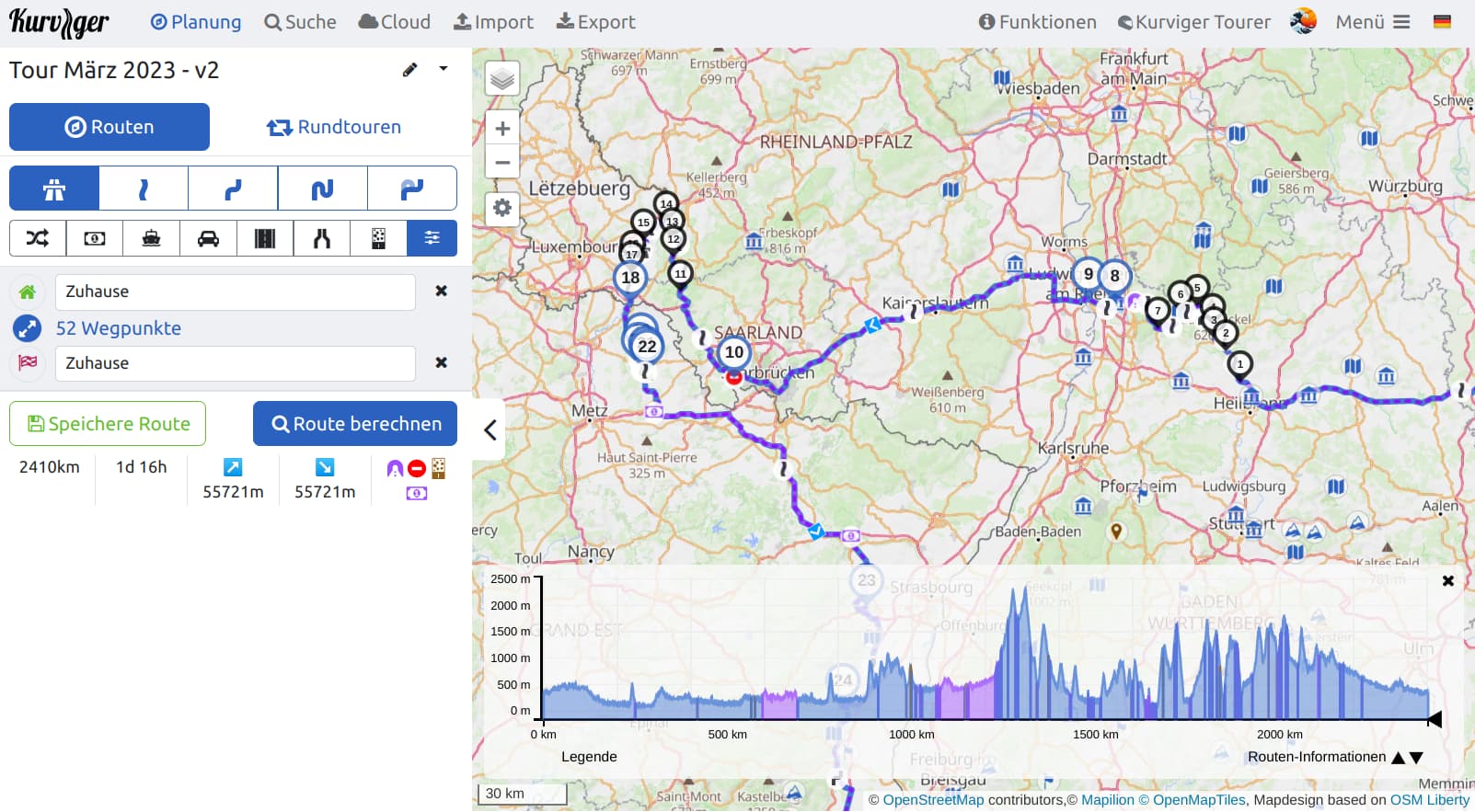
Task: Select the extra curvy route profile
Action: pyautogui.click(x=322, y=189)
